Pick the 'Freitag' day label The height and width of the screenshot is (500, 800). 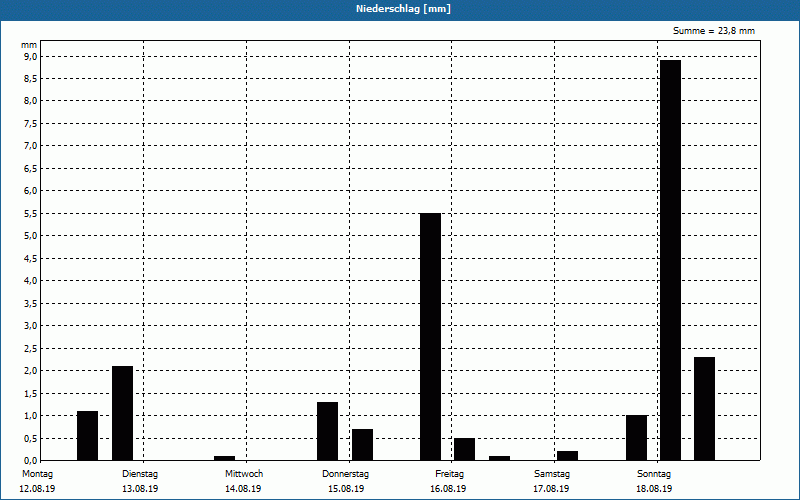coord(449,474)
